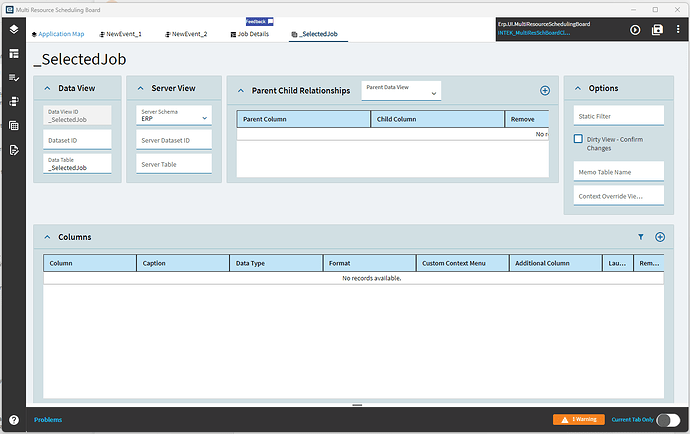Switch to the Application Map tab
Screen dimensions: 690x434
(58, 34)
